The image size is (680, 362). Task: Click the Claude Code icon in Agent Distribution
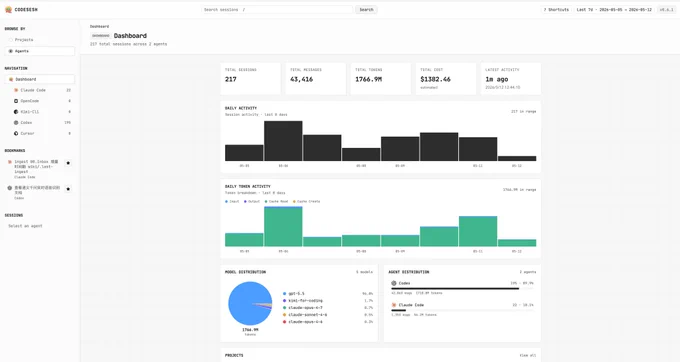coord(394,305)
